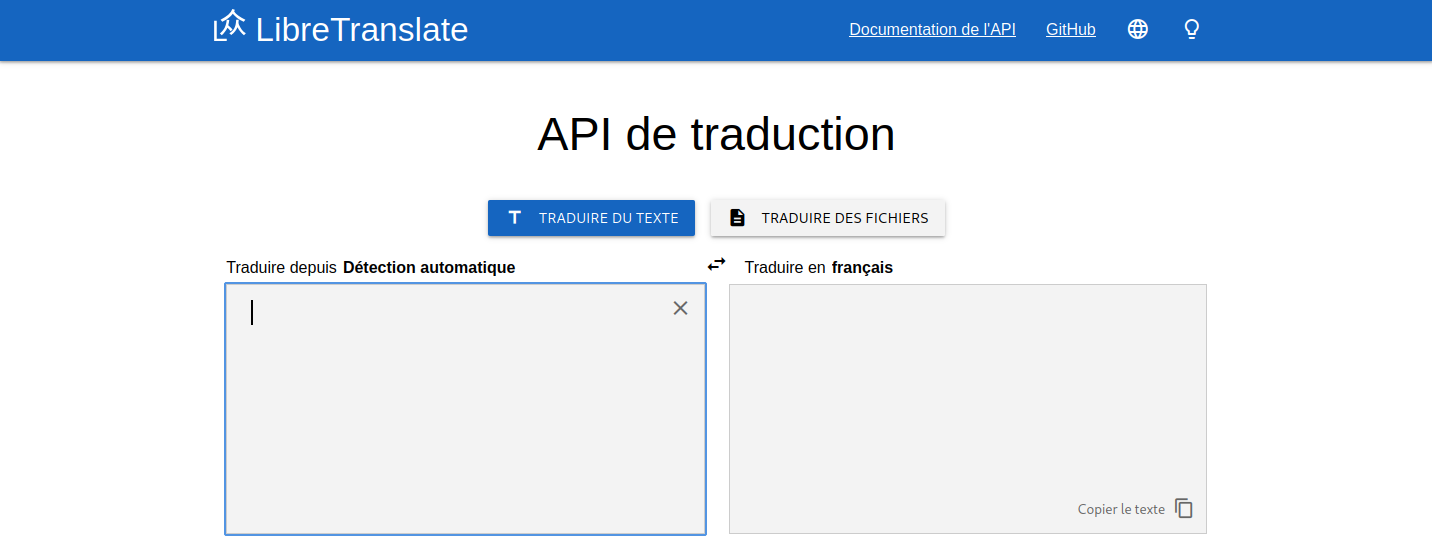
Task: Click inside the translated output text box
Action: 967,390
